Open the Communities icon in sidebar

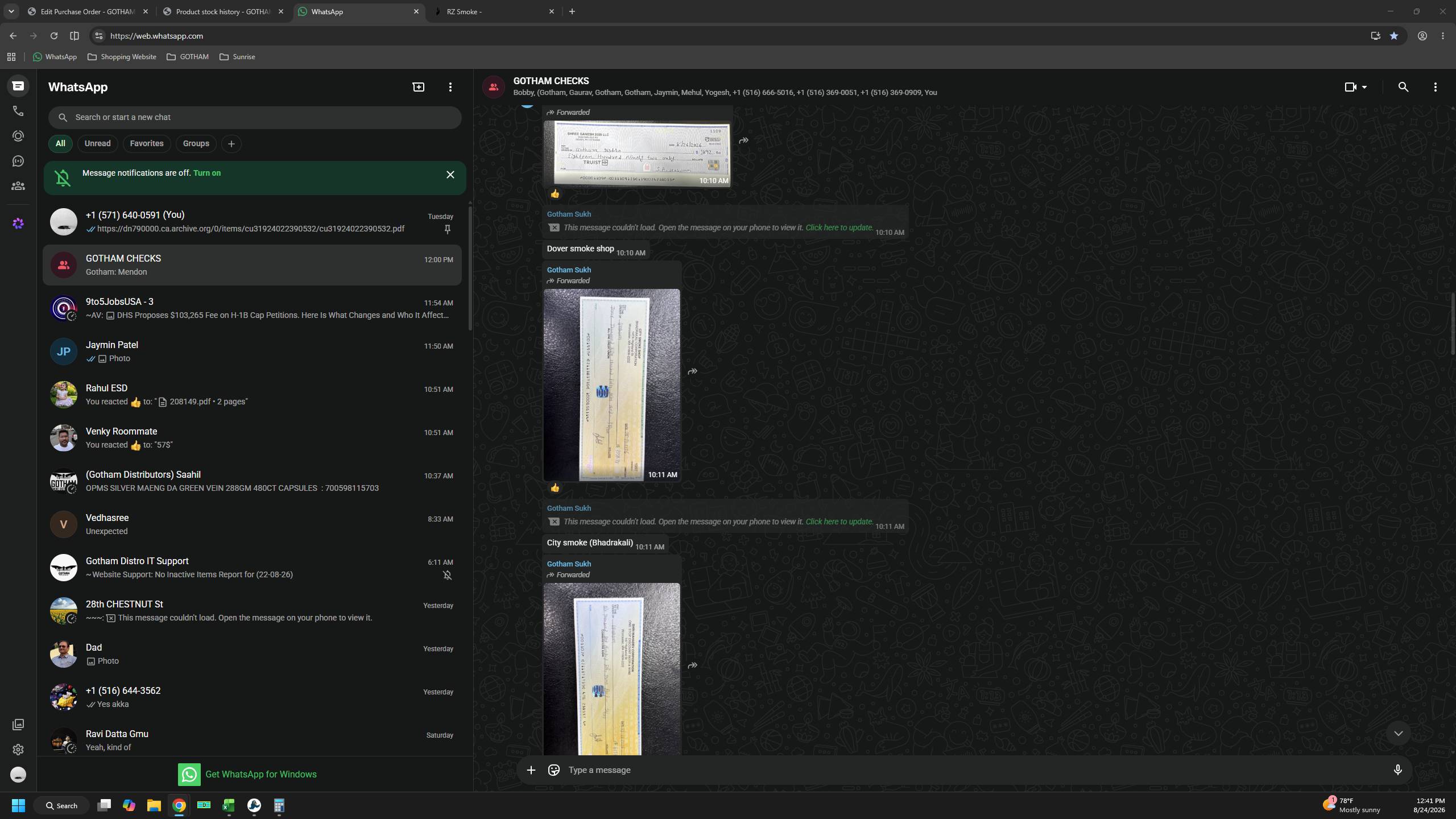(x=18, y=186)
